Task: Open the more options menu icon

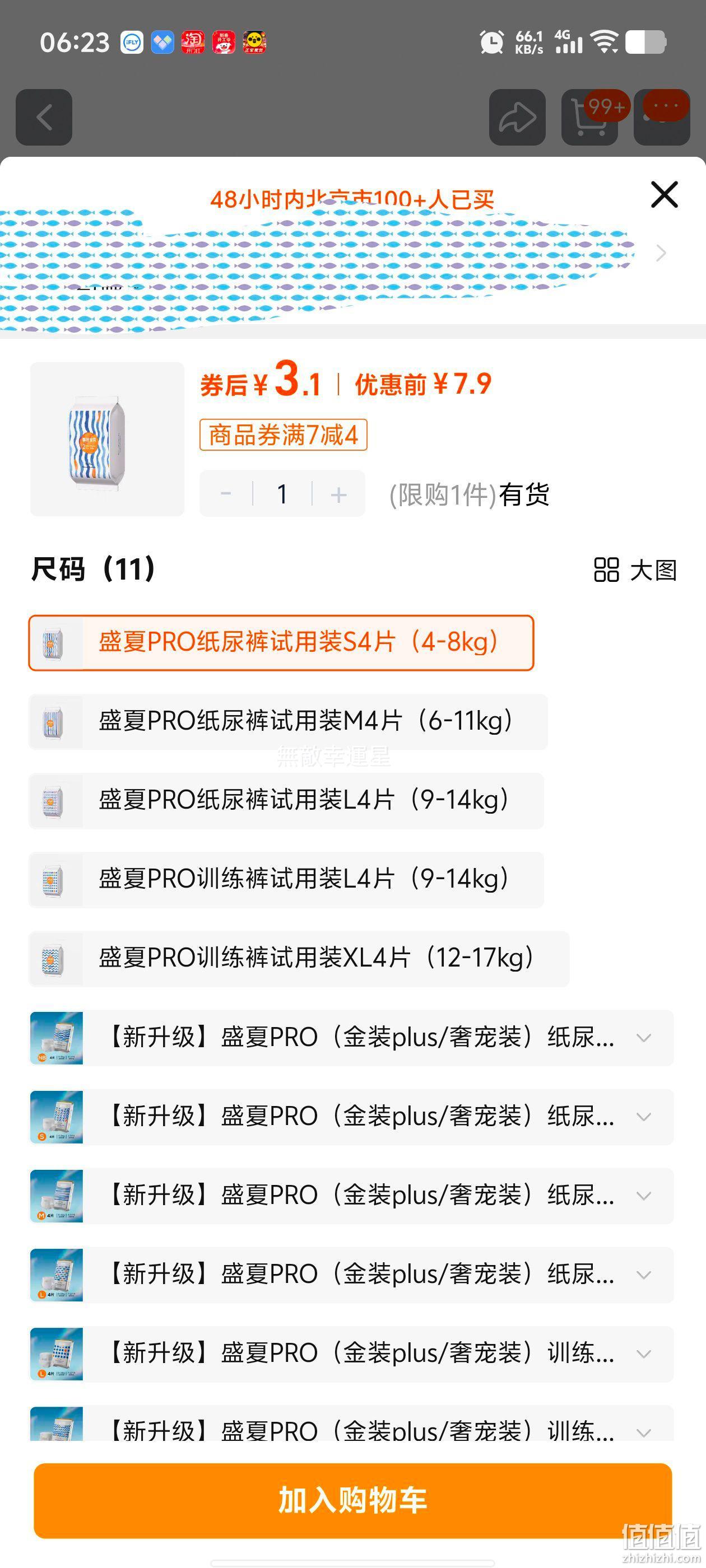Action: pyautogui.click(x=662, y=118)
